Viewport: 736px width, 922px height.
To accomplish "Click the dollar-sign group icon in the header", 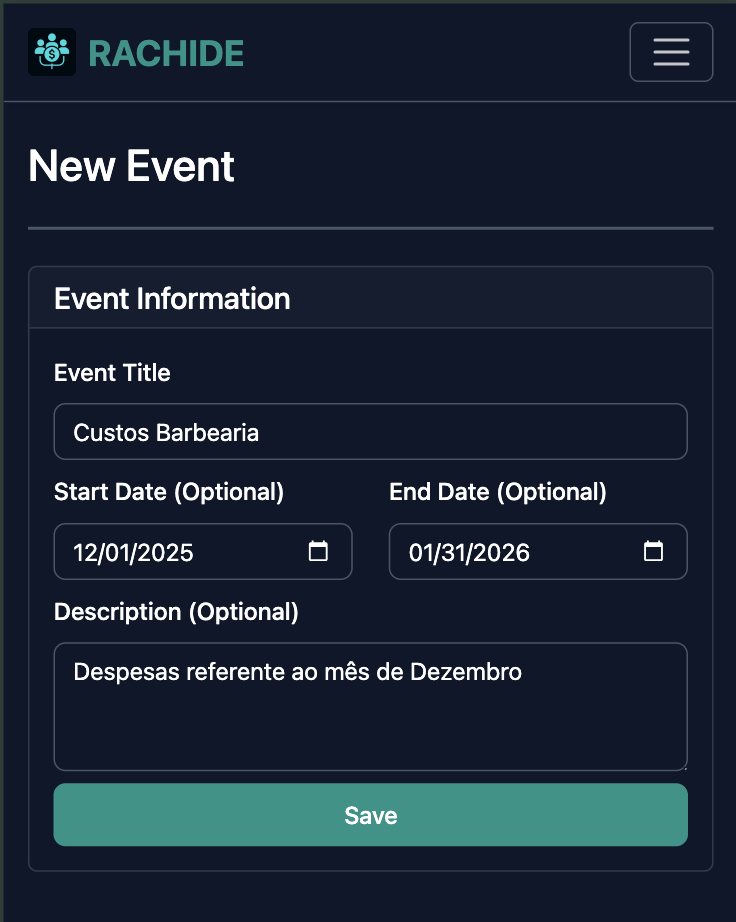I will (x=51, y=52).
